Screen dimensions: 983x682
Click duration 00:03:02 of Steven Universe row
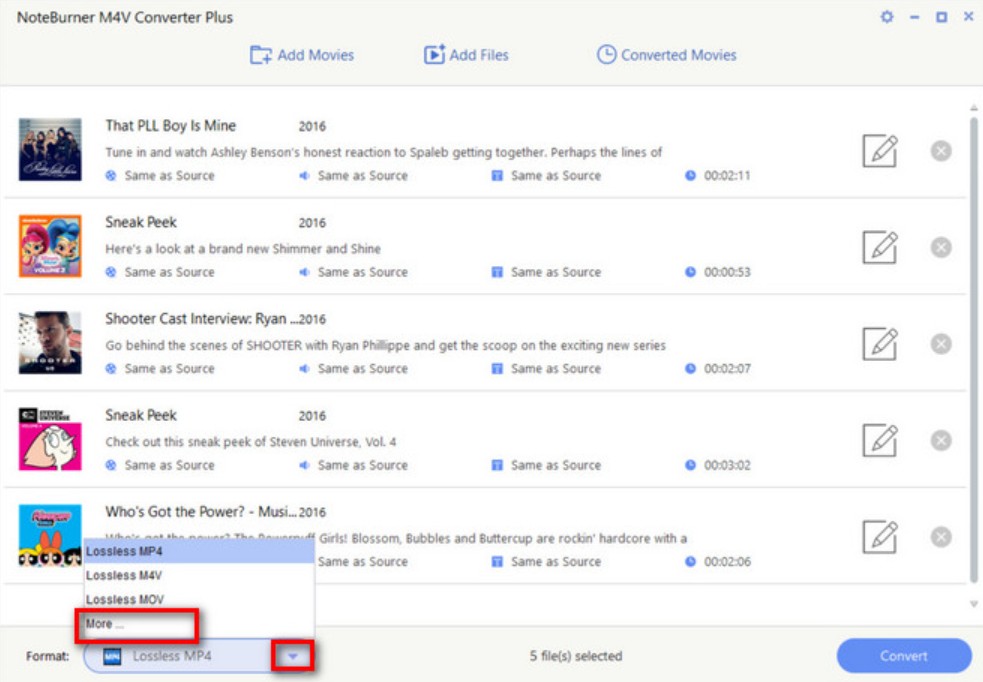coord(727,465)
